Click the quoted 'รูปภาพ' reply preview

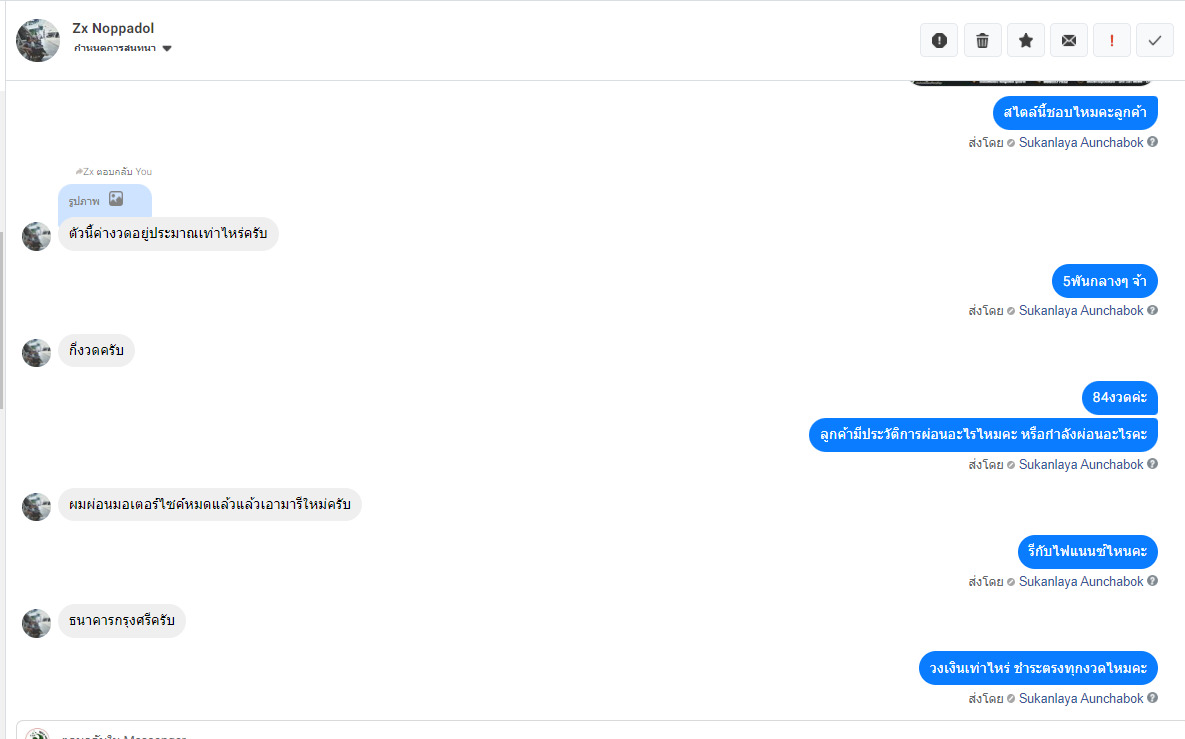pyautogui.click(x=92, y=200)
